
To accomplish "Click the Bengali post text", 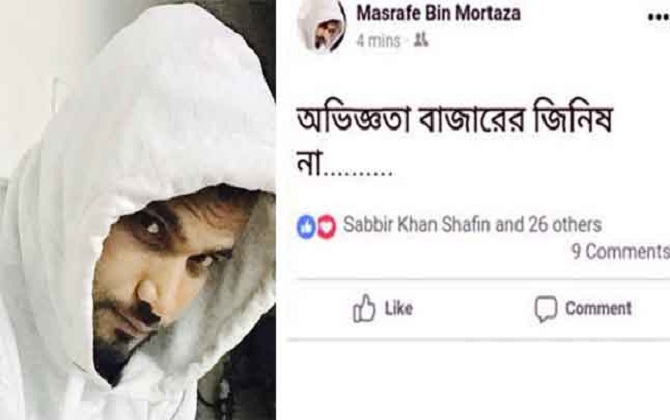I will (455, 139).
